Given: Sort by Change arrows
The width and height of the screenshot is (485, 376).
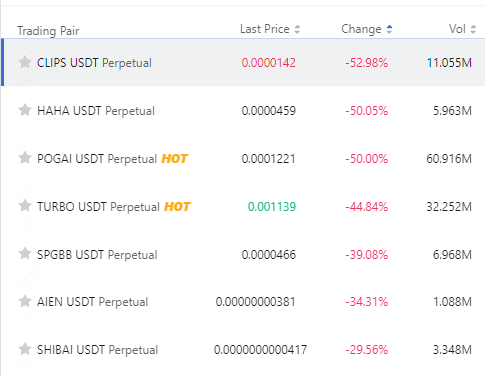Looking at the screenshot, I should [389, 29].
